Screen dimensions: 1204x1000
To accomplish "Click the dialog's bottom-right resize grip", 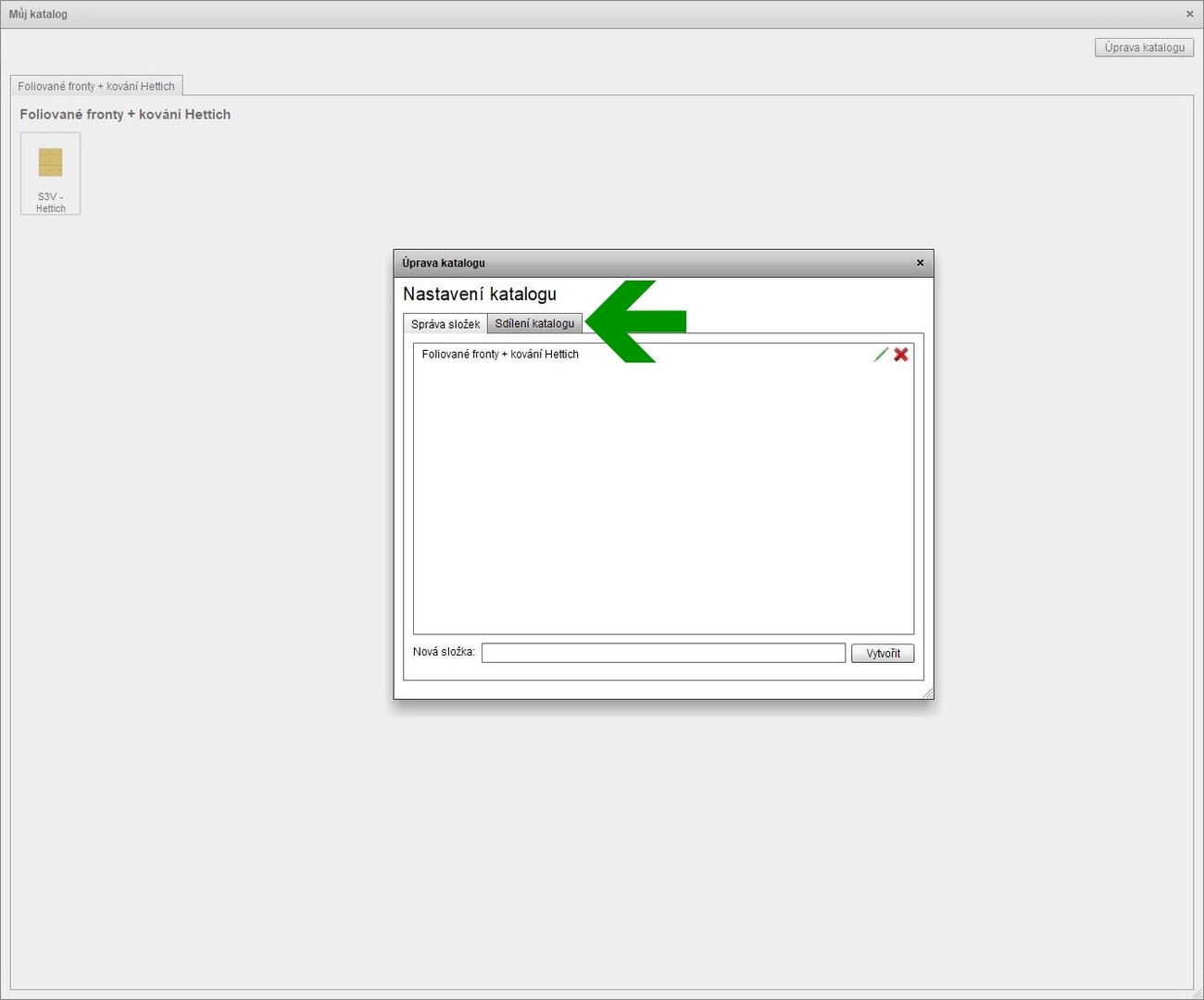I will [x=928, y=694].
